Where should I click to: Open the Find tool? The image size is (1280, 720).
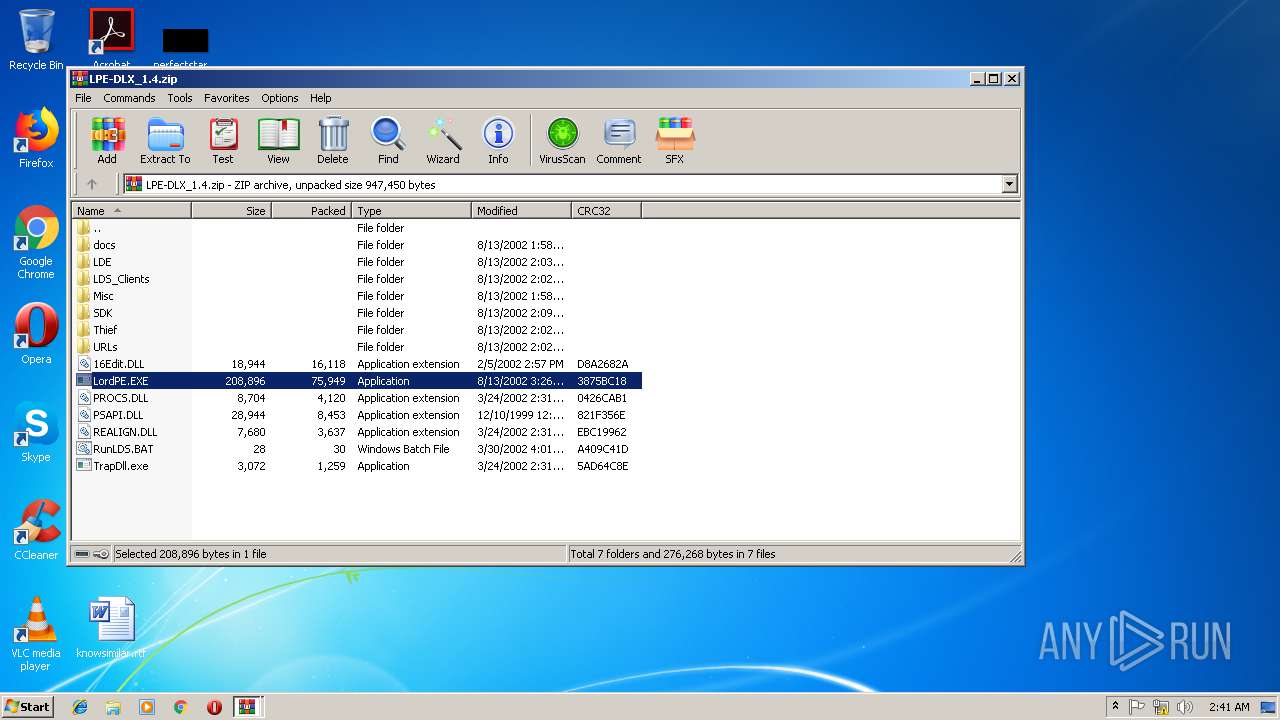pyautogui.click(x=388, y=140)
